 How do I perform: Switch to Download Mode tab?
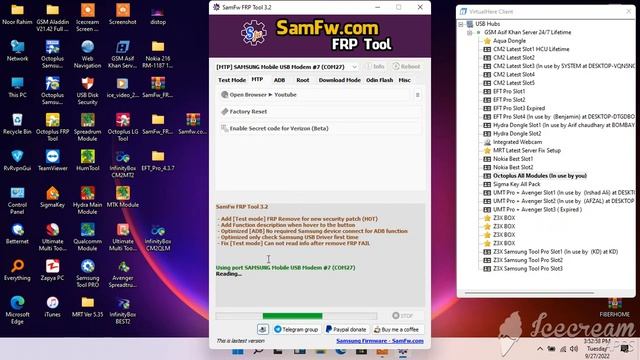coord(340,80)
